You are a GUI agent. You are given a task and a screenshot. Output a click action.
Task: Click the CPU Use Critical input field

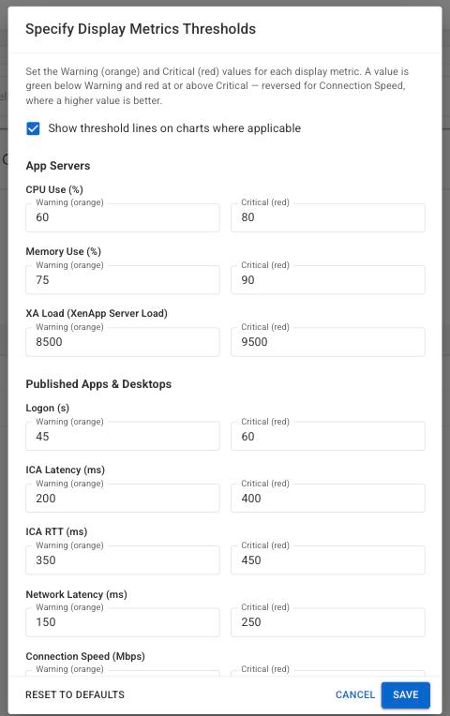tap(328, 217)
